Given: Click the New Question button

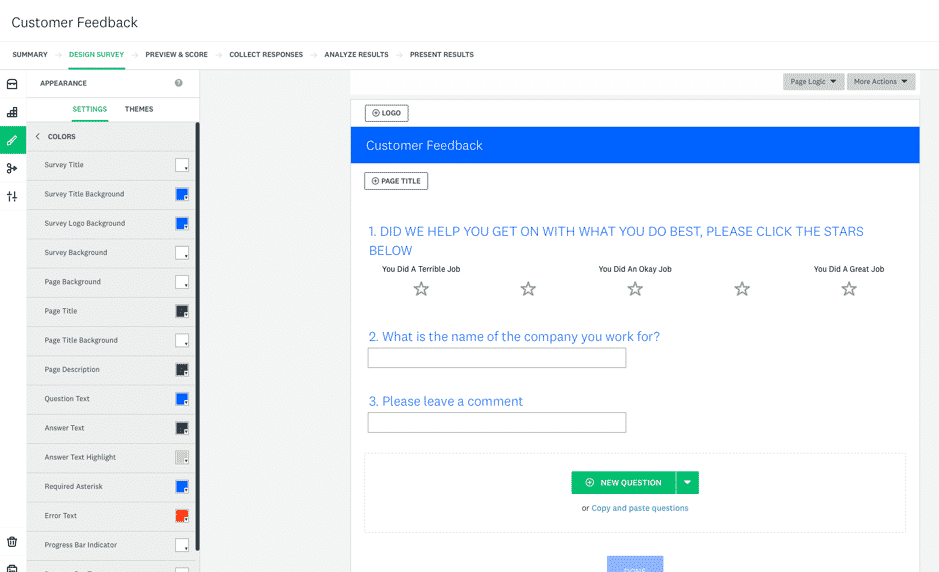Looking at the screenshot, I should coord(623,483).
